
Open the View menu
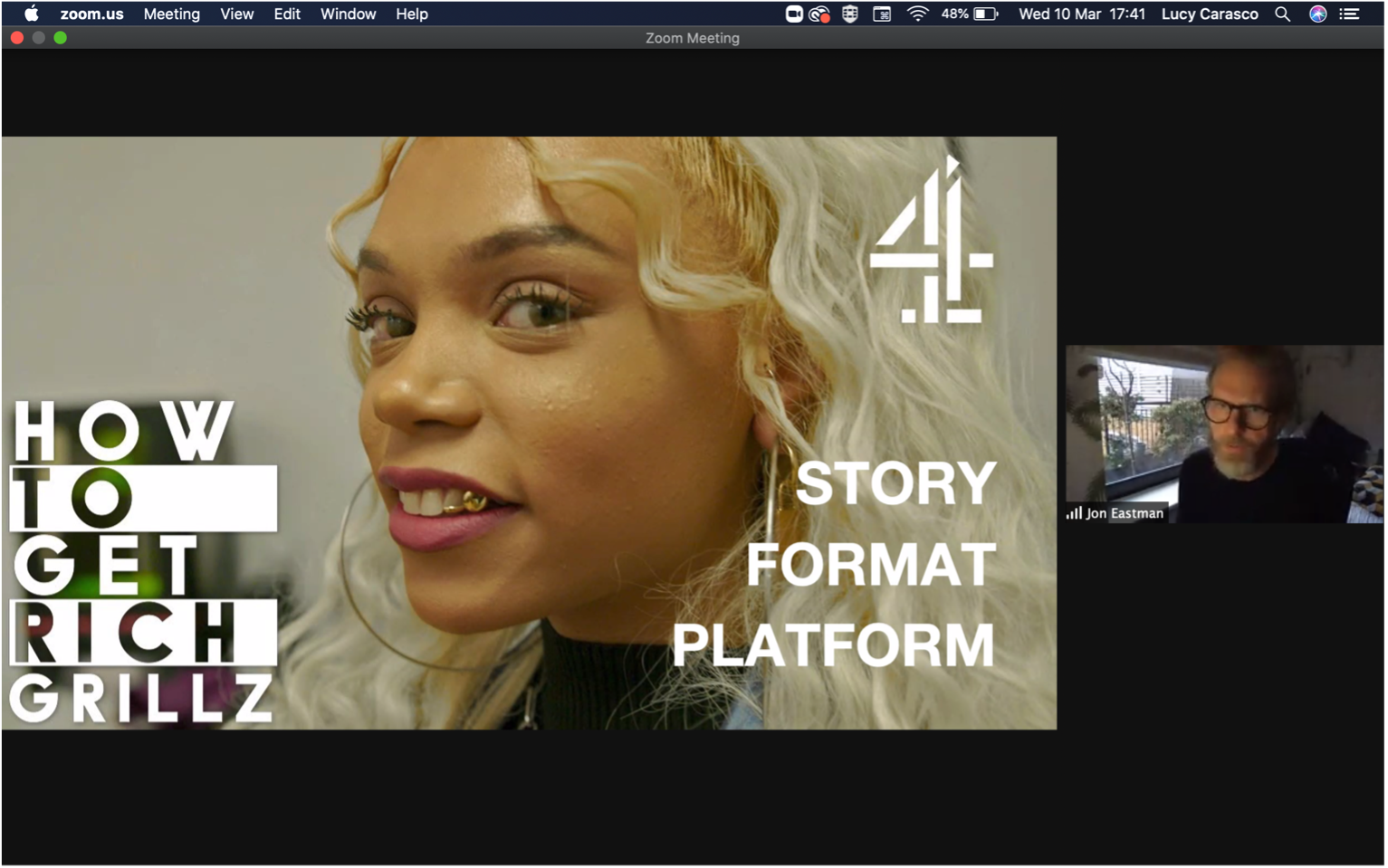(236, 14)
